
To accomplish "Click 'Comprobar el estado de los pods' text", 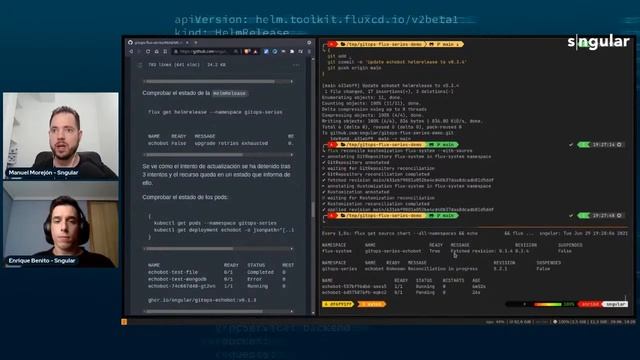I will coord(185,197).
